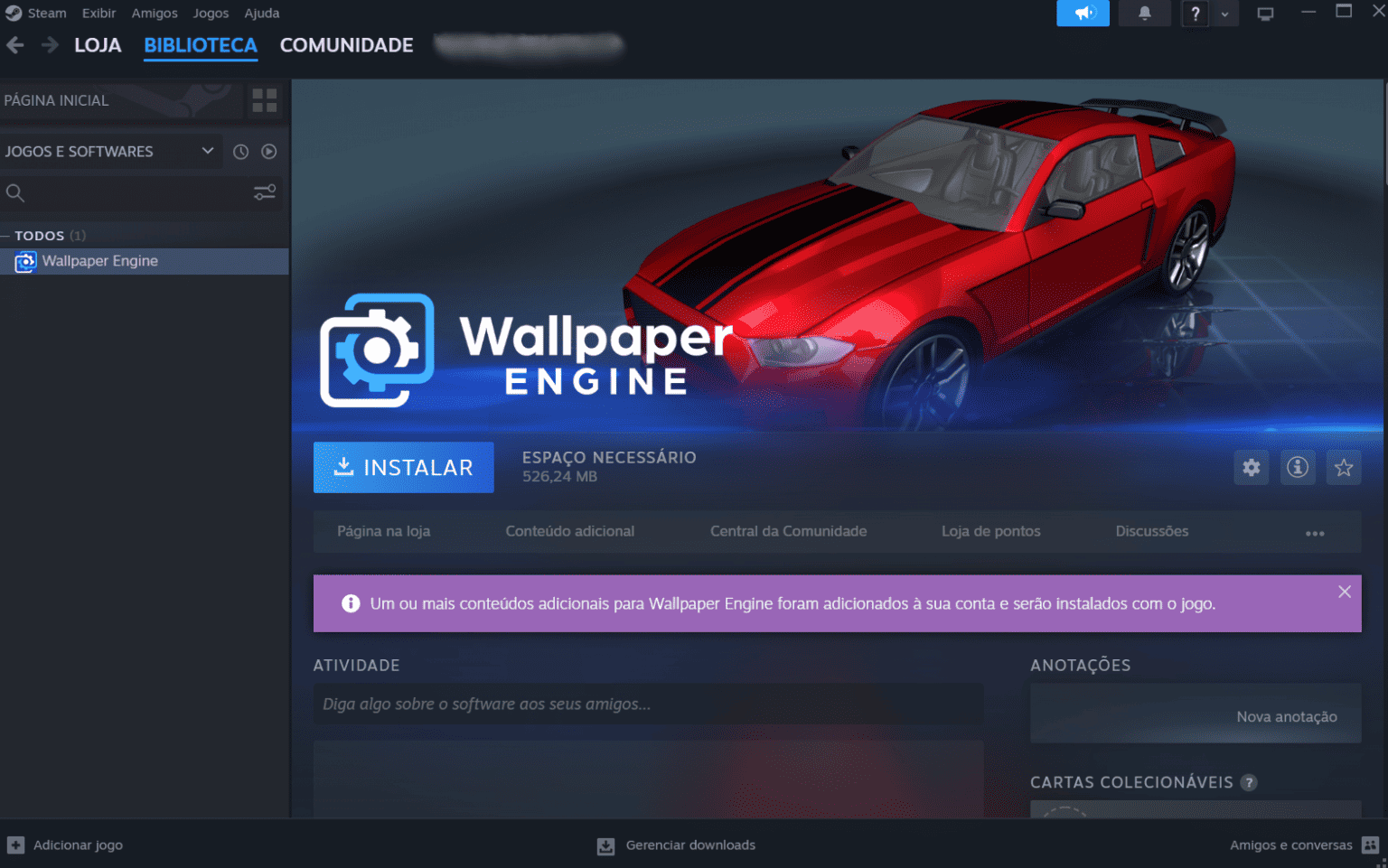This screenshot has height=868, width=1388.
Task: Toggle recent playtime sorting with the clock icon
Action: tap(240, 151)
